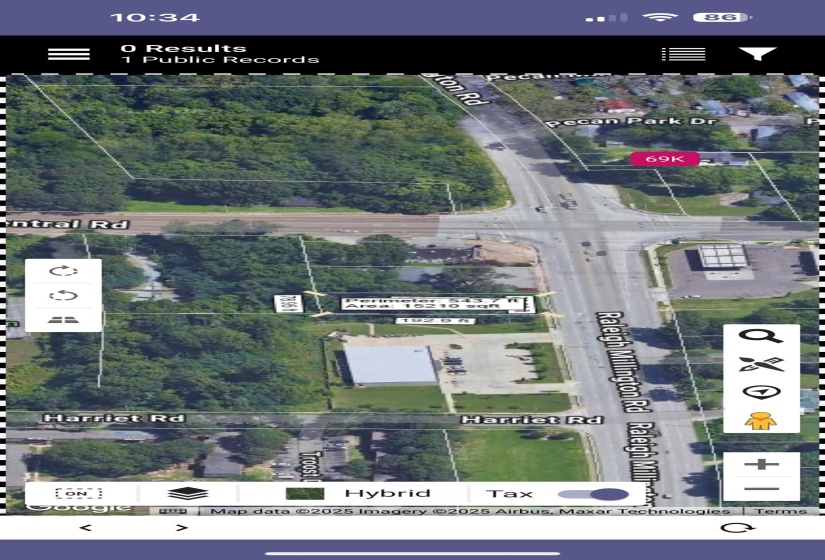Zoom out with the minus button
The height and width of the screenshot is (560, 825).
(761, 488)
